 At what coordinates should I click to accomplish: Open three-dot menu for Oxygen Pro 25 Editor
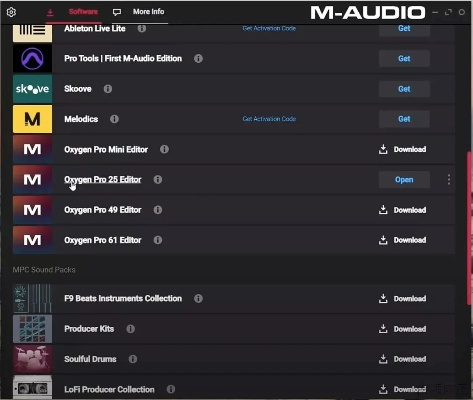click(x=449, y=180)
